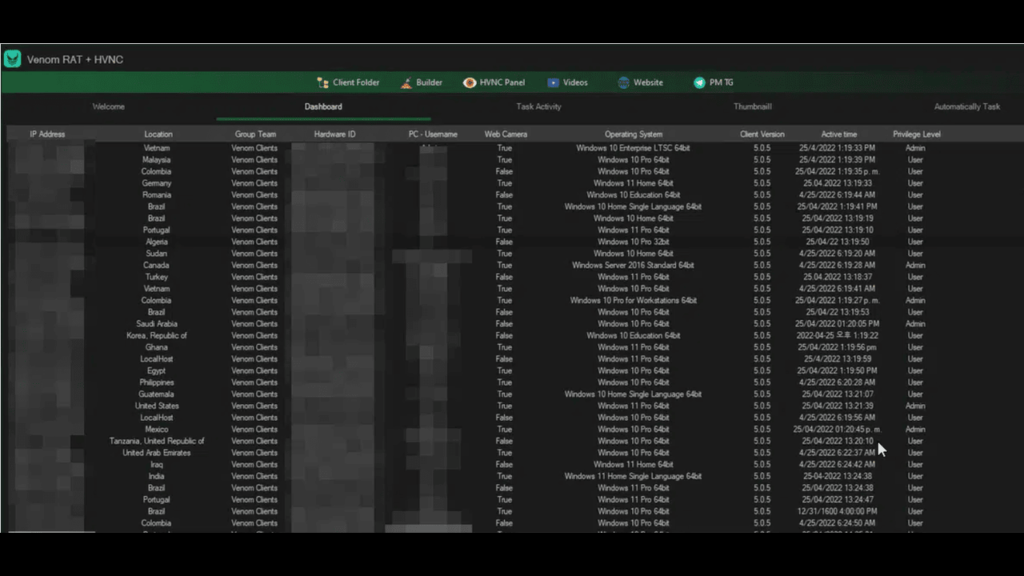This screenshot has height=576, width=1024.
Task: Click the Windows 10 Pro 32bit cell
Action: (633, 242)
